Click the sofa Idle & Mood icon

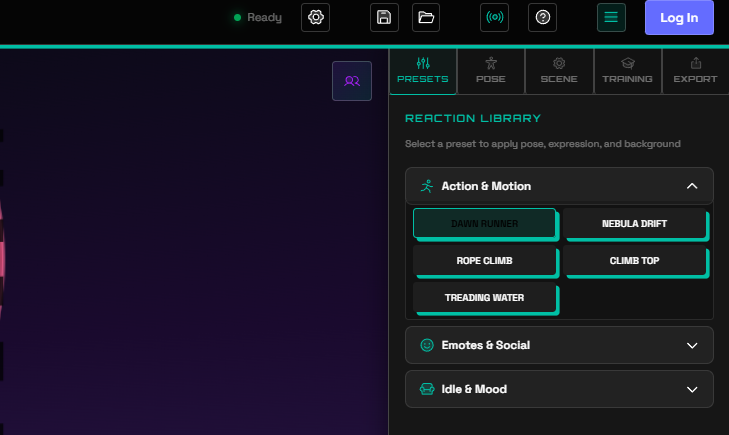click(427, 389)
